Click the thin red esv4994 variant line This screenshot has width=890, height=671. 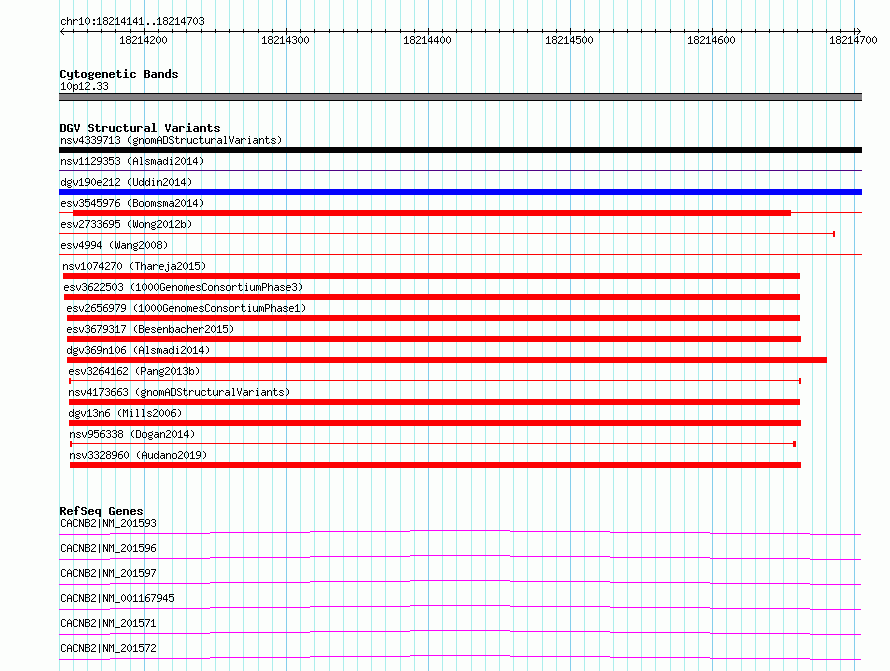[460, 254]
